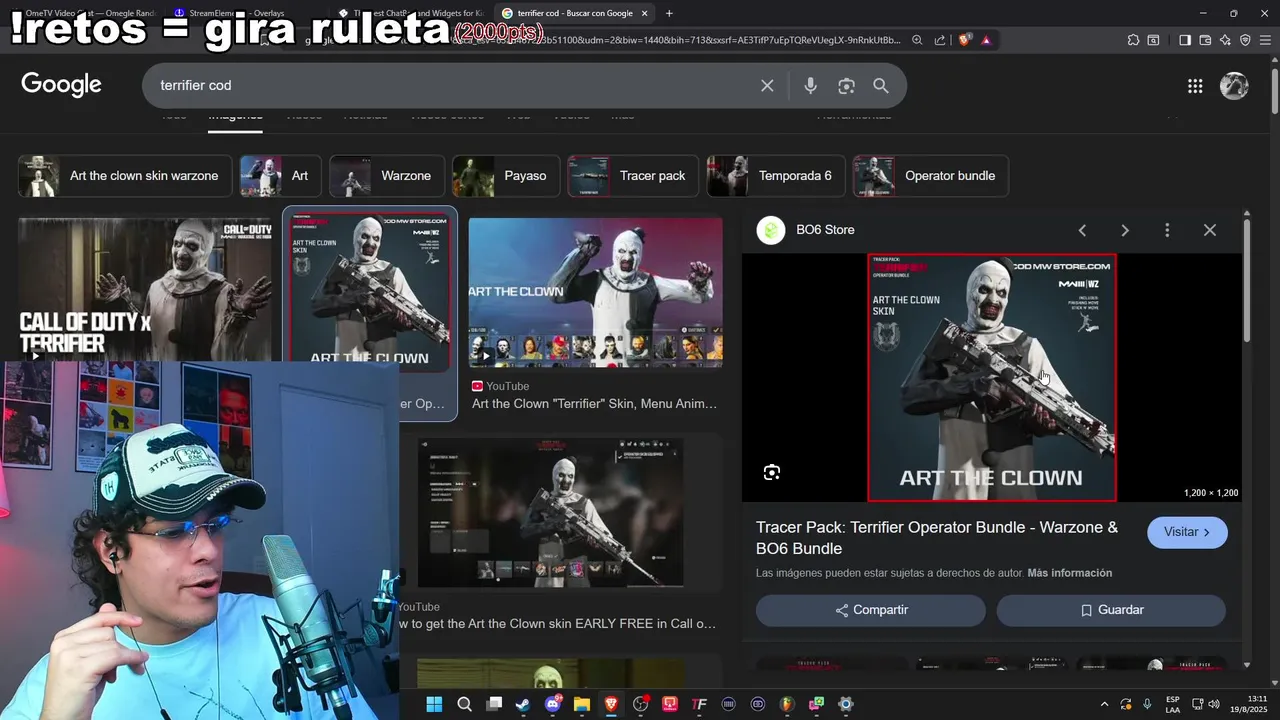Open Brave Rewards triangle icon
This screenshot has height=720, width=1280.
click(x=986, y=40)
